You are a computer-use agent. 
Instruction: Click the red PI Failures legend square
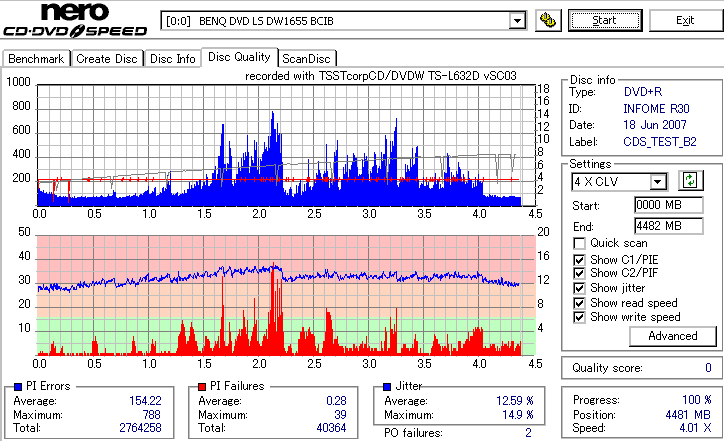[202, 387]
